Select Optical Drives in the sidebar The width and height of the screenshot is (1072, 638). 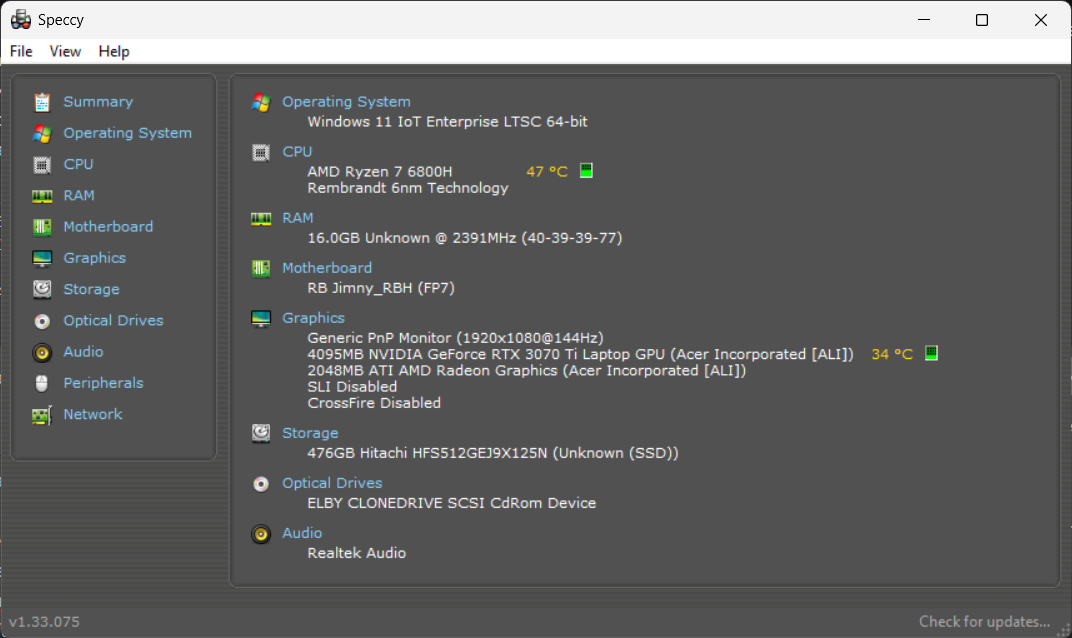pyautogui.click(x=113, y=321)
